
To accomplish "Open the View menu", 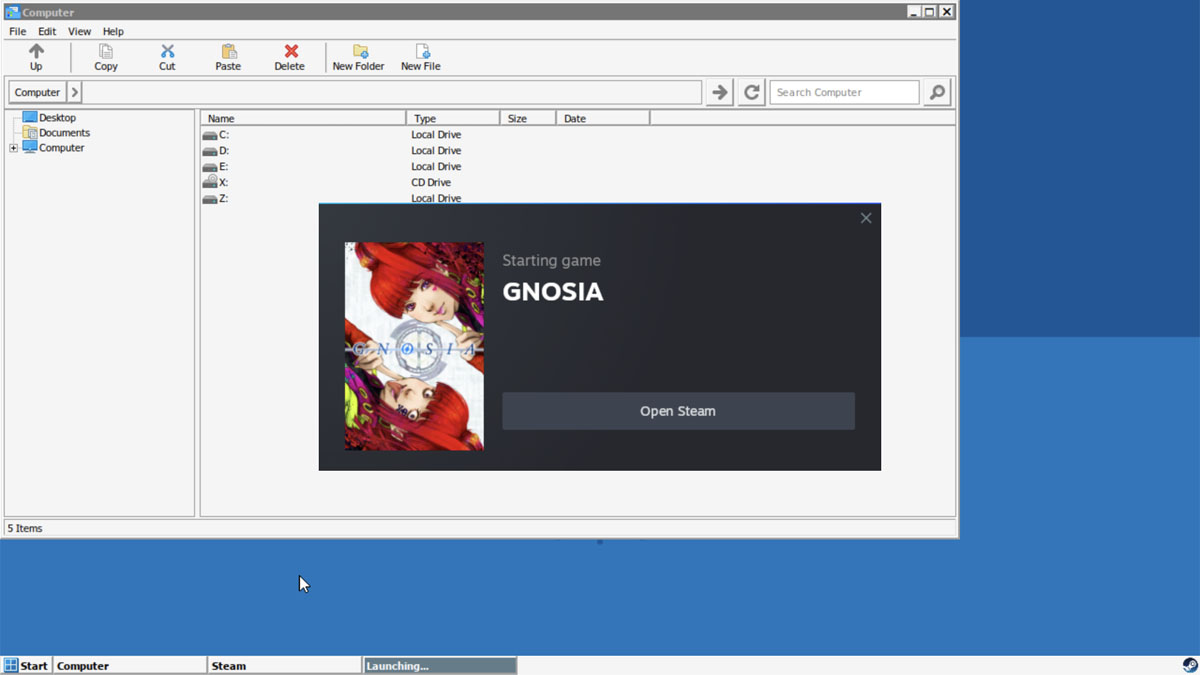I will (x=79, y=31).
